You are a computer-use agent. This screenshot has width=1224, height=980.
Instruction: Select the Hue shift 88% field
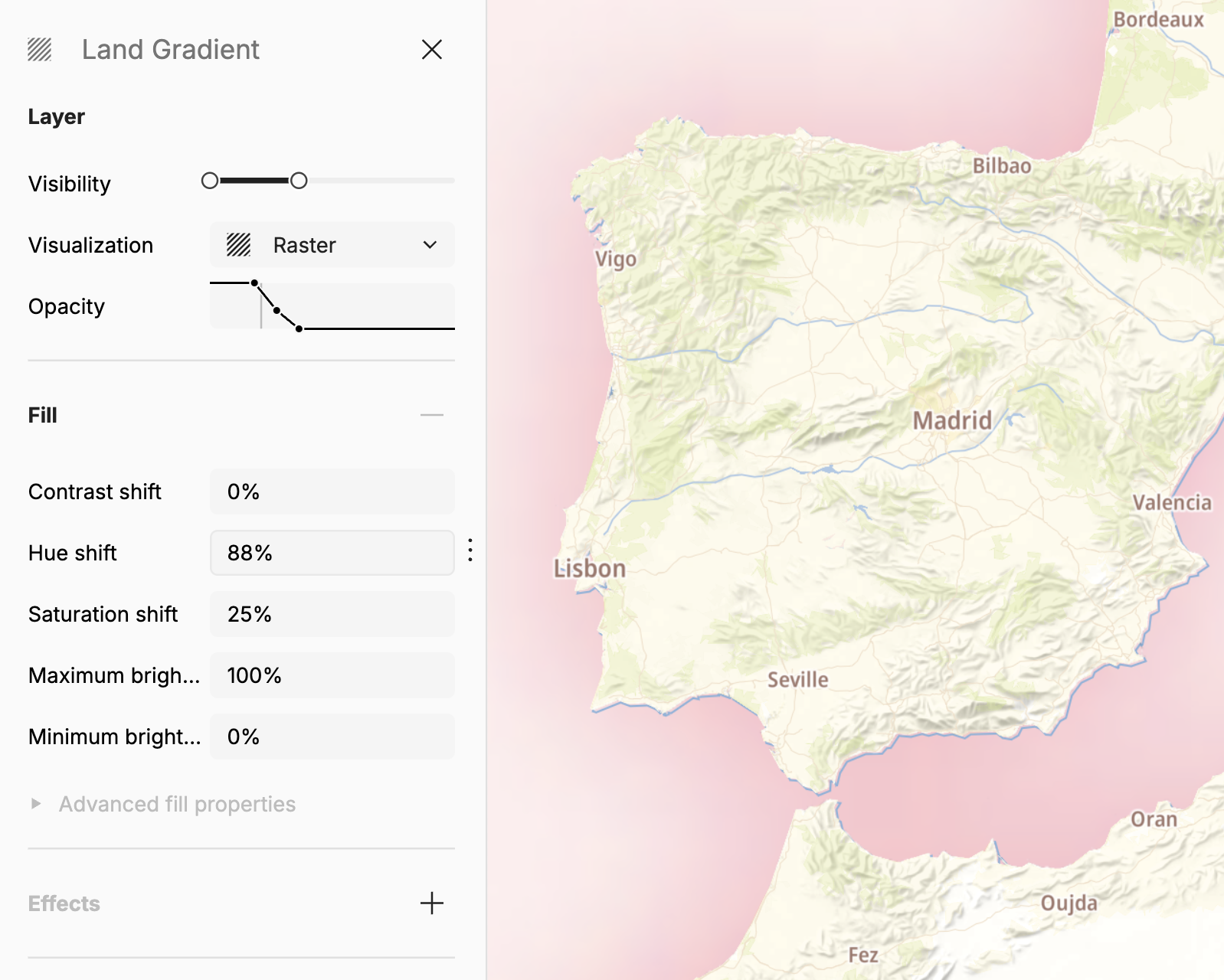pos(332,553)
